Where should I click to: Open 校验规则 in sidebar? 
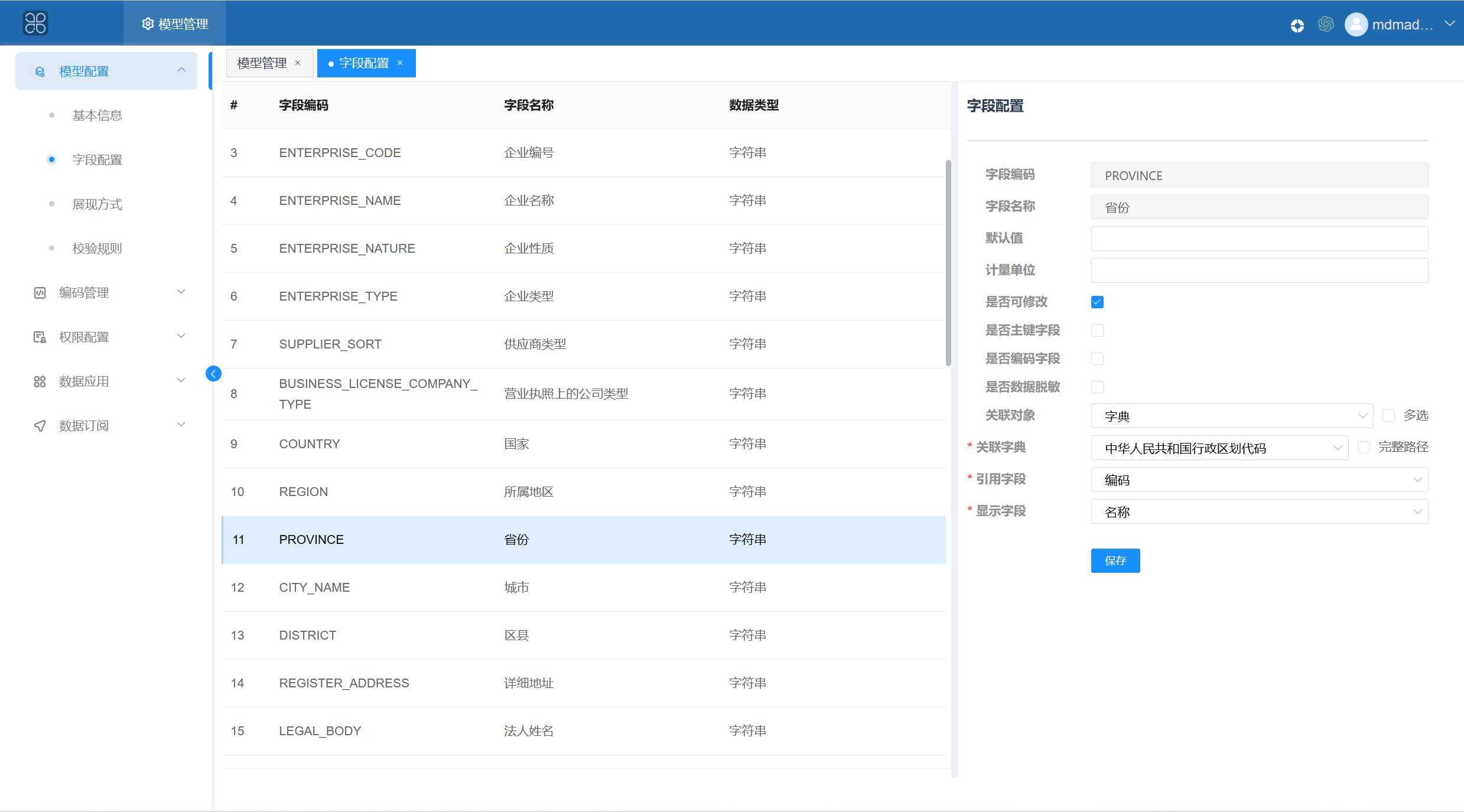[97, 249]
